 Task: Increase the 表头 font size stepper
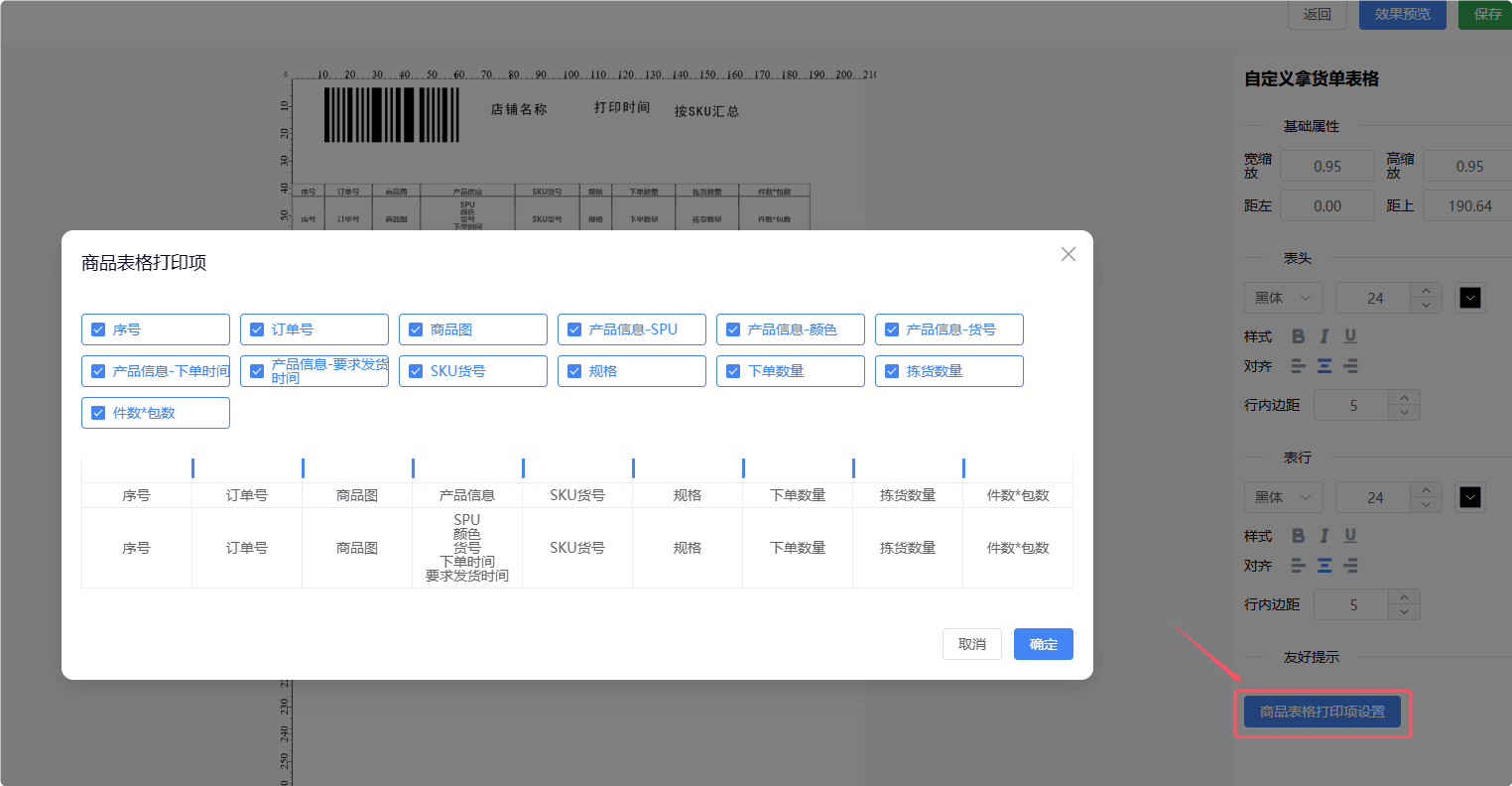[x=1427, y=291]
